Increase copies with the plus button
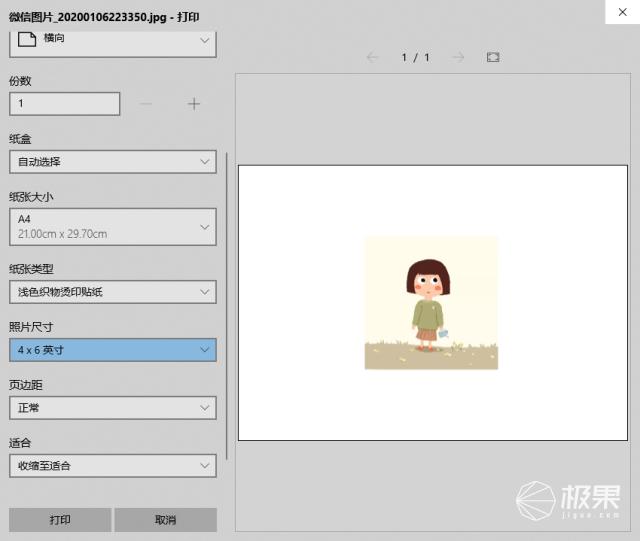 [194, 104]
